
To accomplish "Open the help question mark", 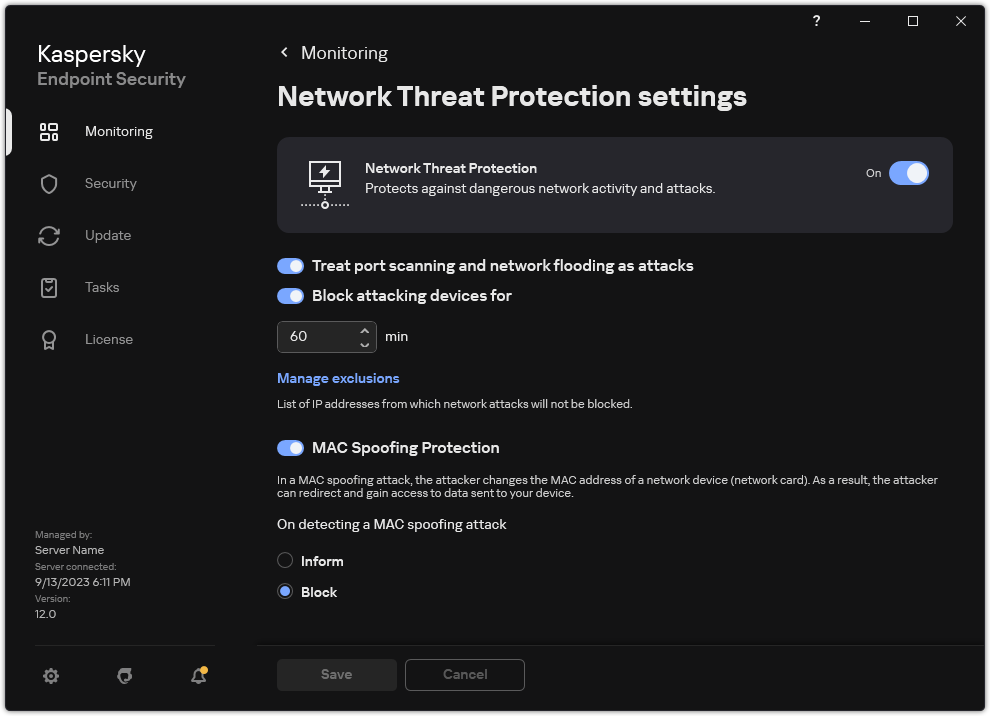I will click(815, 21).
